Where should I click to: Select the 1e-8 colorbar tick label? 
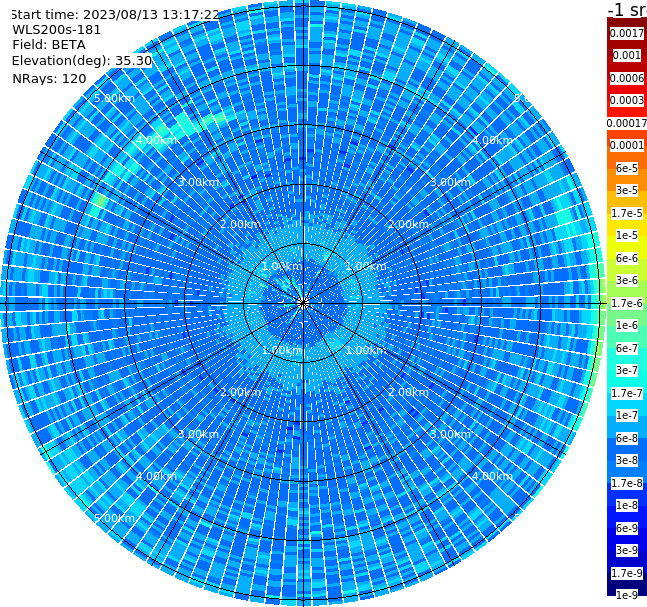(627, 505)
